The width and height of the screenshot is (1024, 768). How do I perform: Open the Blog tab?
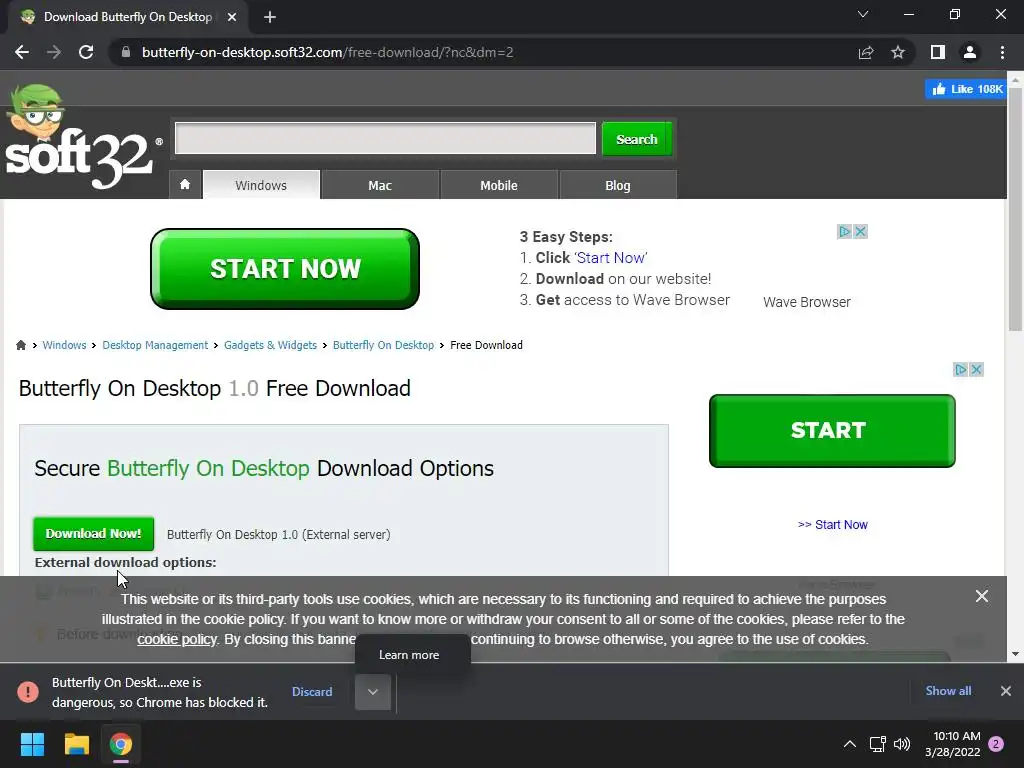tap(618, 185)
